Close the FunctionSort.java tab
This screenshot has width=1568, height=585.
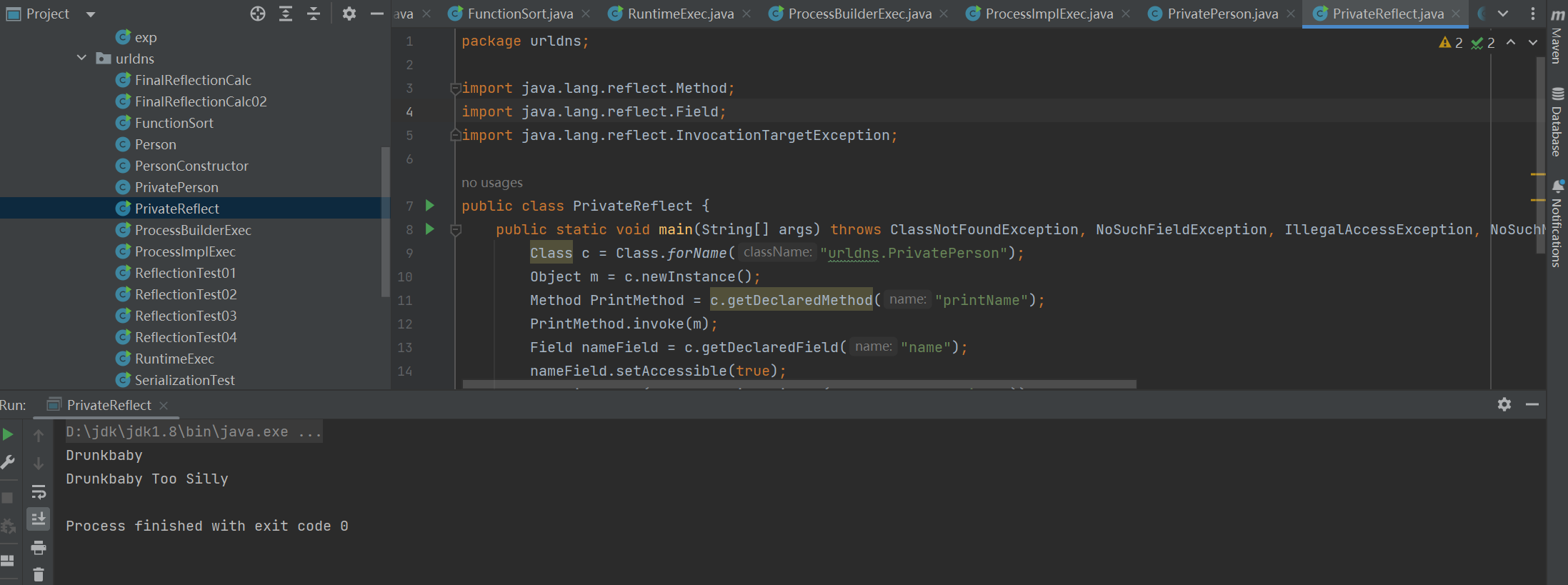point(586,14)
